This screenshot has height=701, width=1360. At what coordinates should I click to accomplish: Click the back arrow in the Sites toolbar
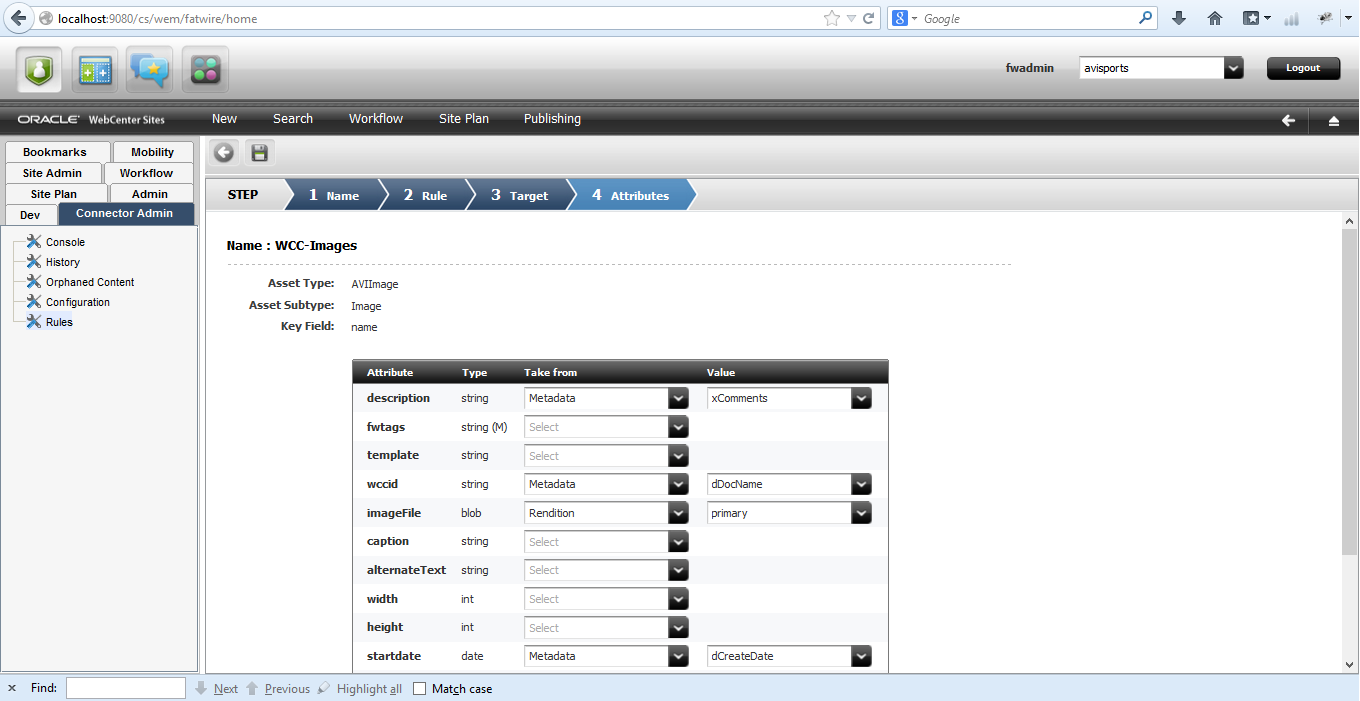coord(1289,119)
